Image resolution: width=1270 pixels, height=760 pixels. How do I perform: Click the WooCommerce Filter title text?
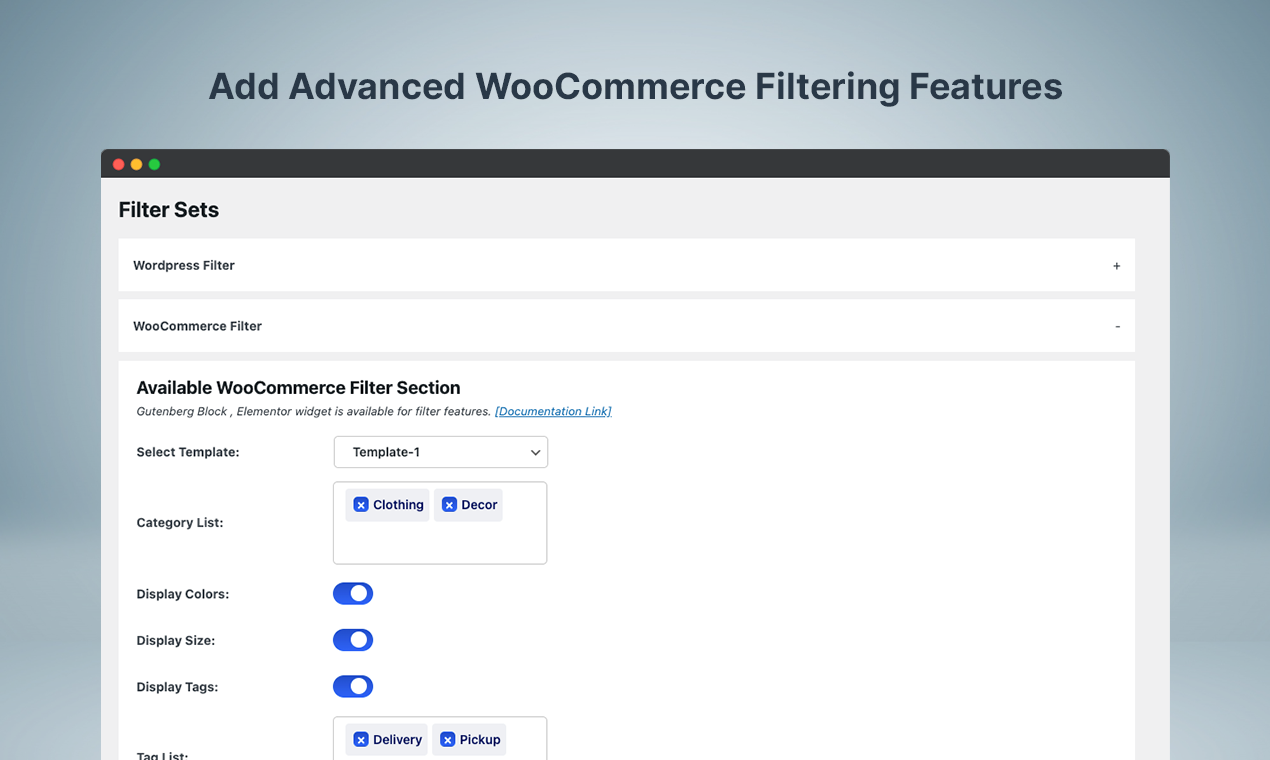click(197, 326)
